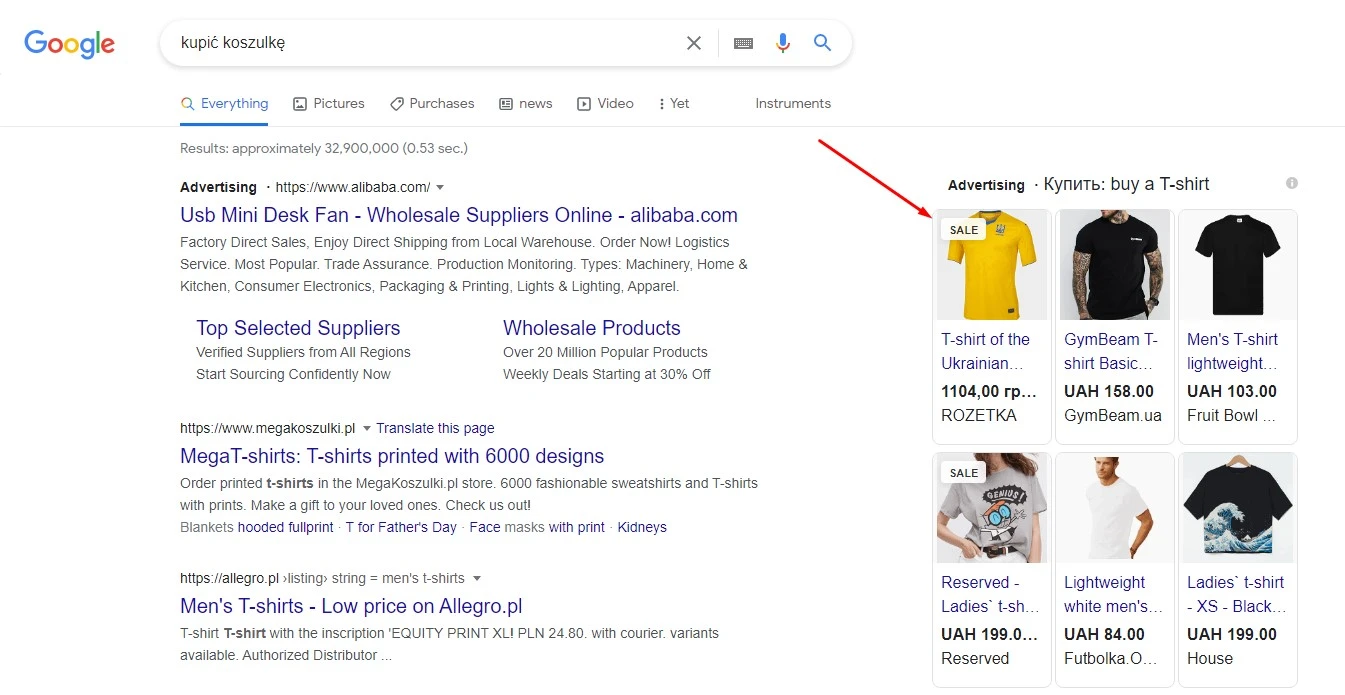Open the news tab
This screenshot has height=695, width=1345.
pos(525,103)
